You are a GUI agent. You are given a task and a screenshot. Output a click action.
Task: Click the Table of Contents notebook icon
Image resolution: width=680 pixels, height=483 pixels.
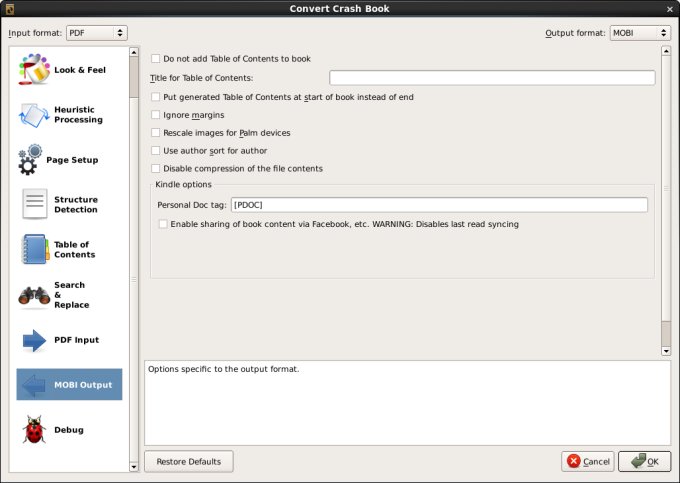tap(35, 249)
